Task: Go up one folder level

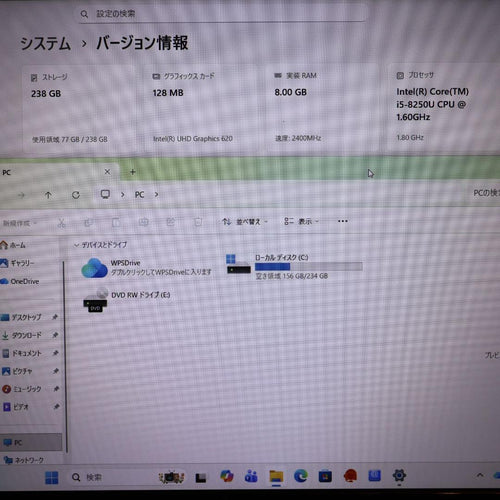Action: (x=48, y=195)
